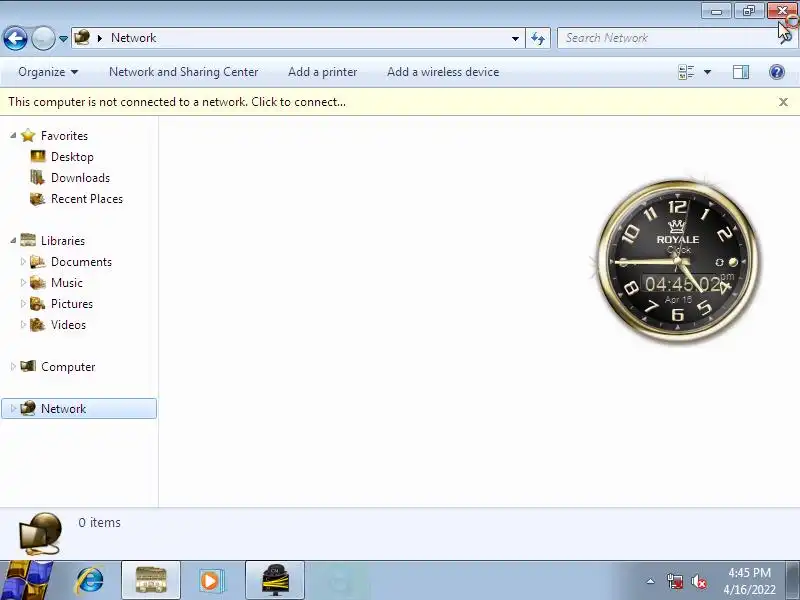Open the Organize menu

pos(48,72)
